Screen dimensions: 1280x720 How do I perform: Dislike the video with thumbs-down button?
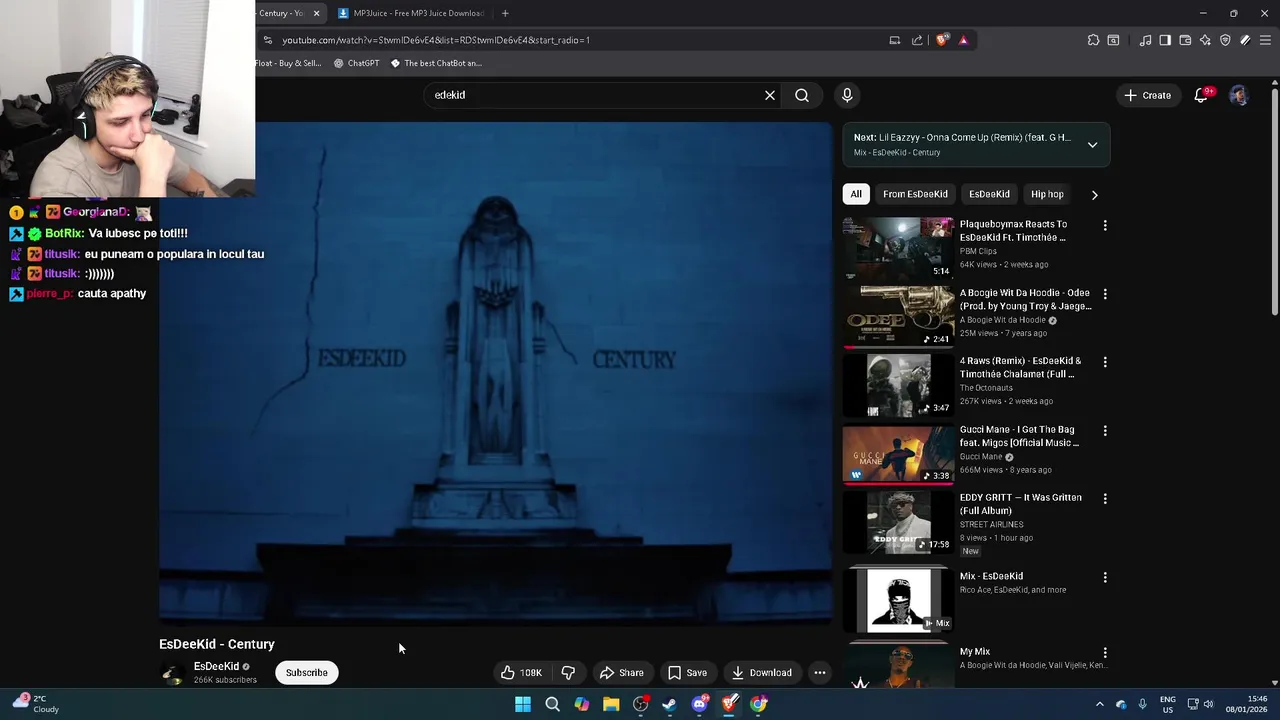point(568,672)
